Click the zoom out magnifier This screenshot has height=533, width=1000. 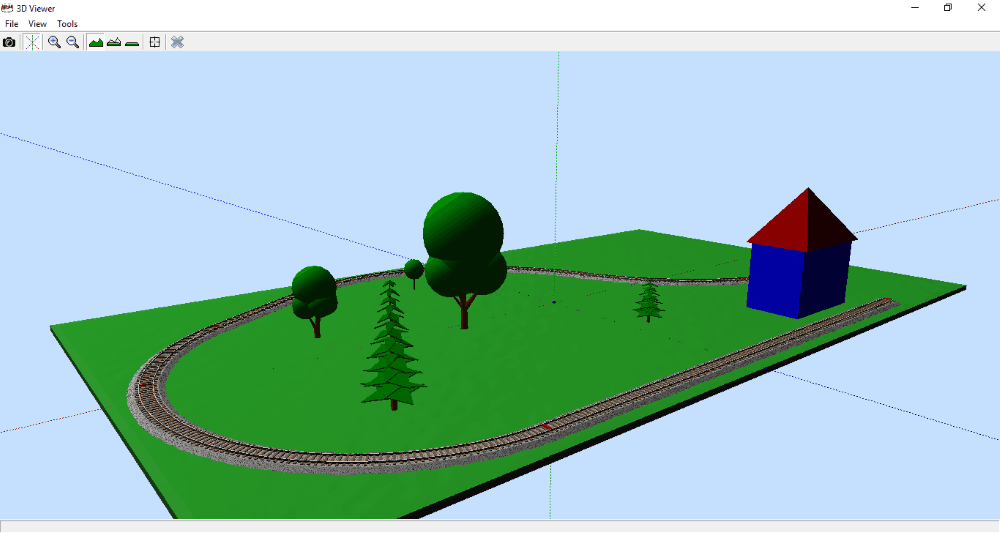coord(73,42)
